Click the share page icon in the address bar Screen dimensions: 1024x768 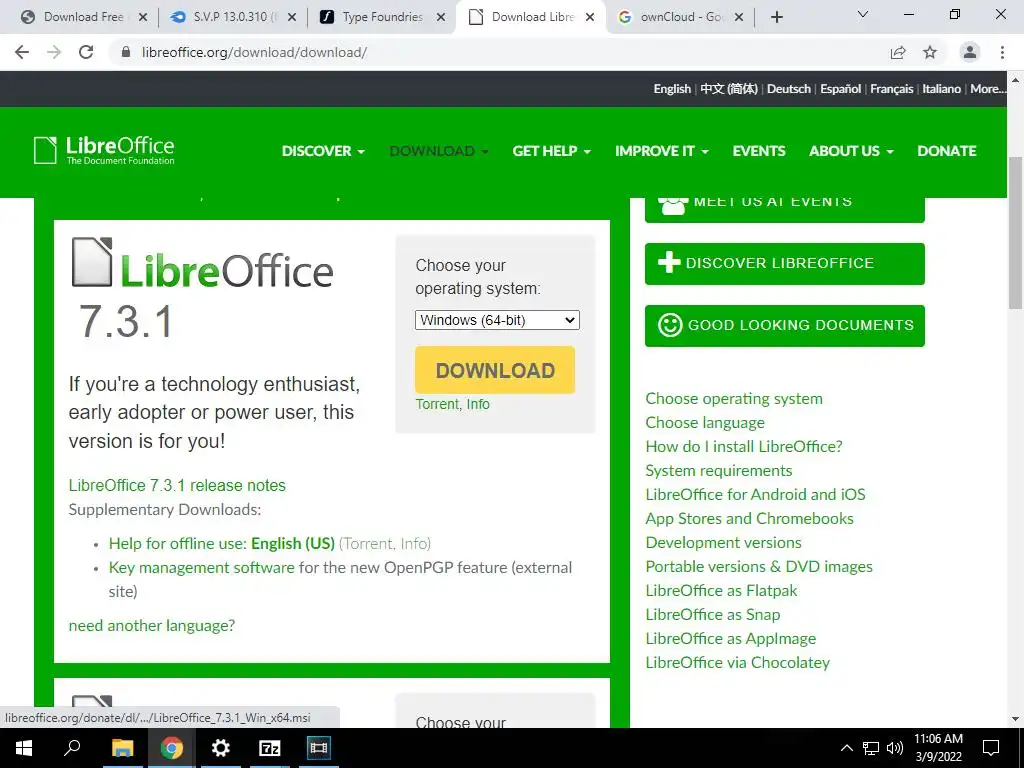click(x=898, y=52)
